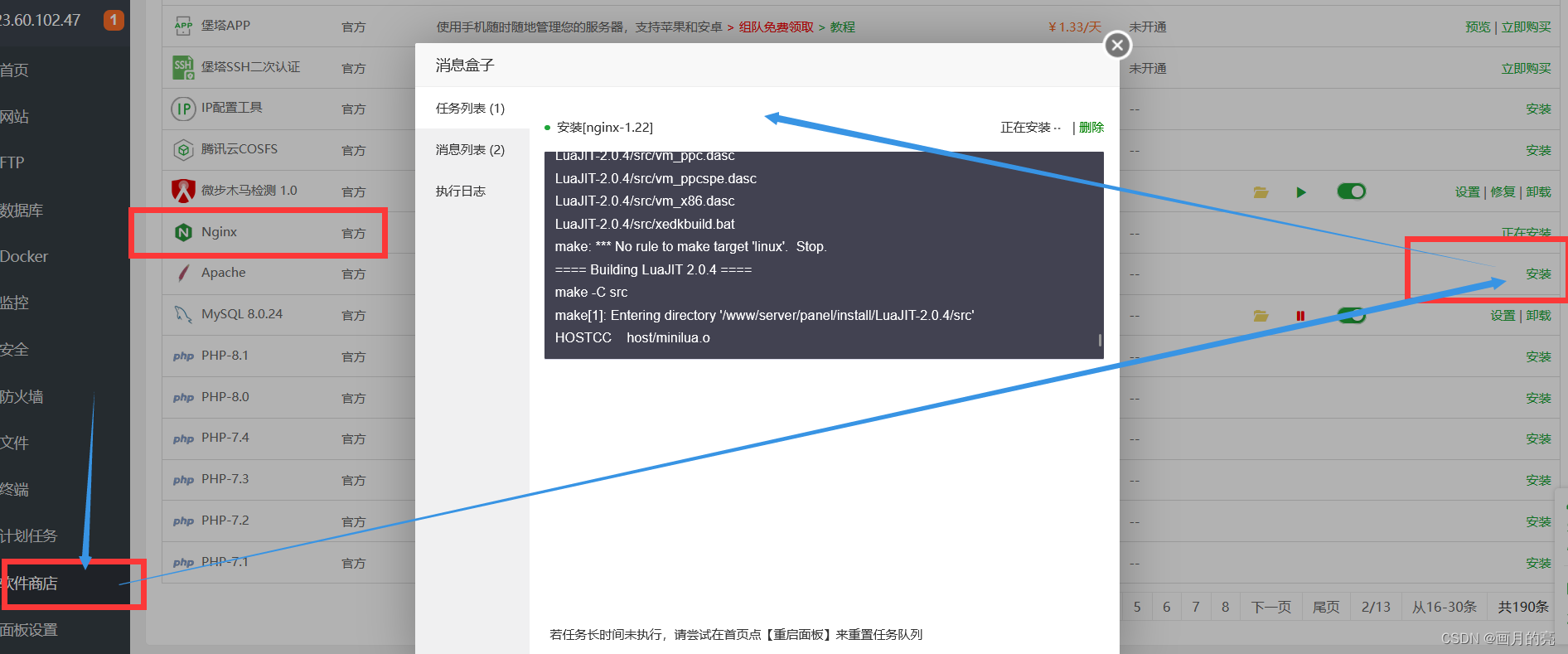
Task: Toggle homepage display switch for 微步木马检测
Action: (x=1351, y=191)
